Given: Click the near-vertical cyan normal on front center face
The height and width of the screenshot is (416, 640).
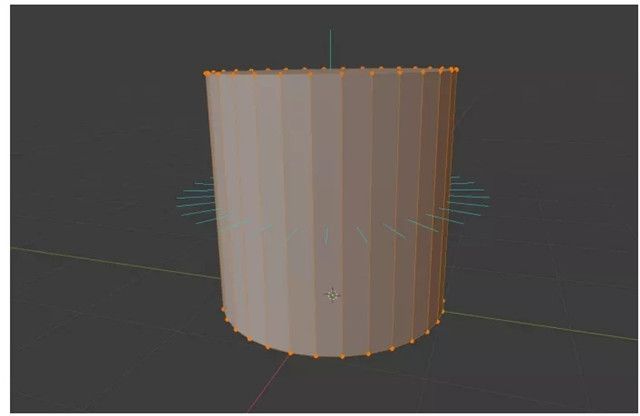Looking at the screenshot, I should pyautogui.click(x=327, y=235).
